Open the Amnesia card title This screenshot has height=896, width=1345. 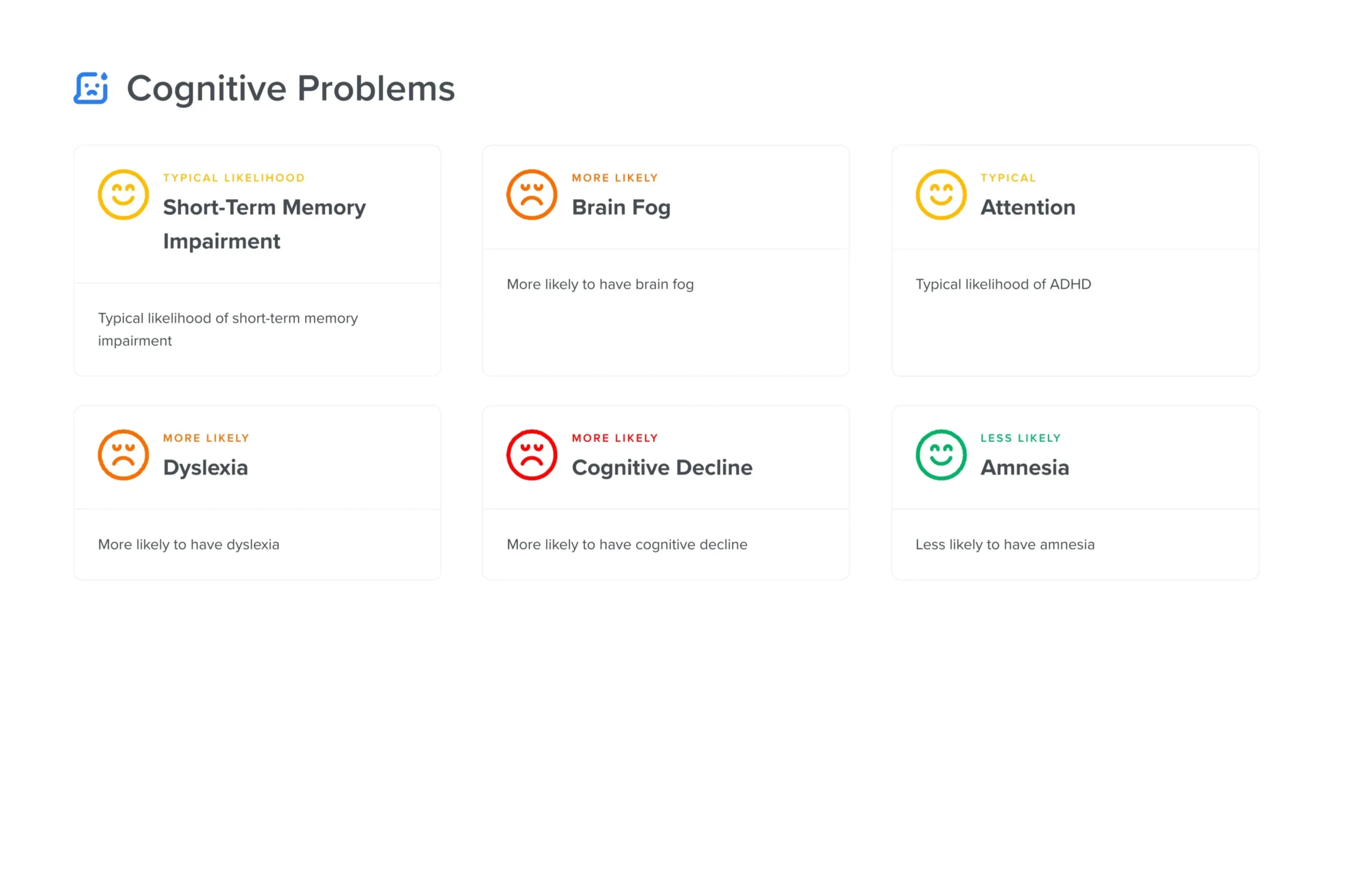[1024, 467]
